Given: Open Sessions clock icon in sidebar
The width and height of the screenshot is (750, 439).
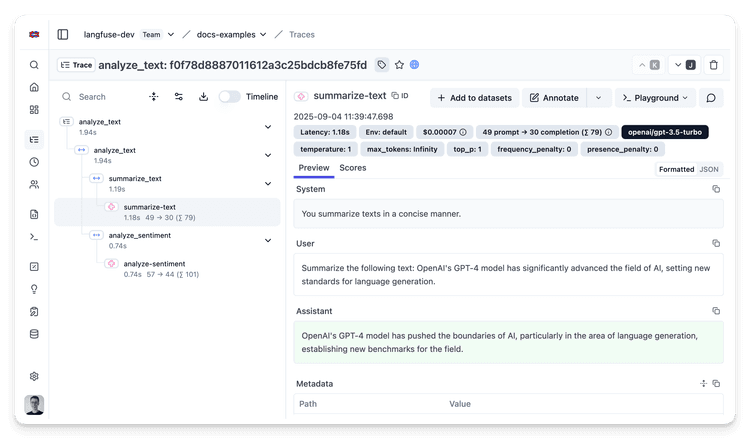Looking at the screenshot, I should click(x=34, y=162).
